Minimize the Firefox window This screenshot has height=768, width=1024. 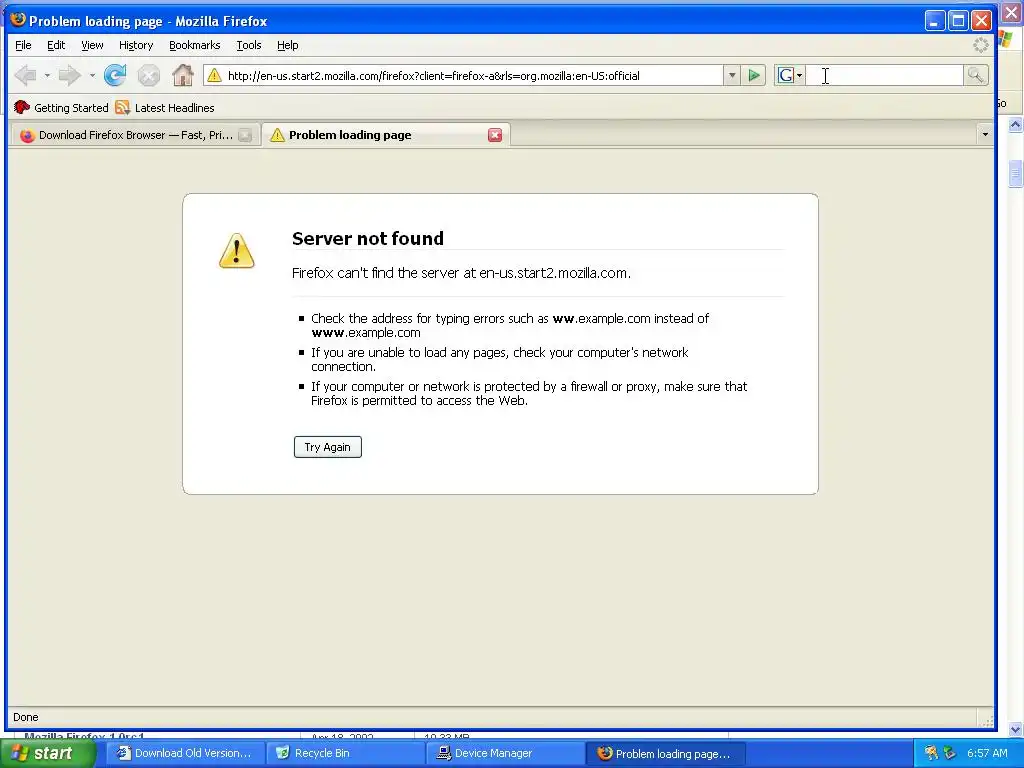coord(935,21)
